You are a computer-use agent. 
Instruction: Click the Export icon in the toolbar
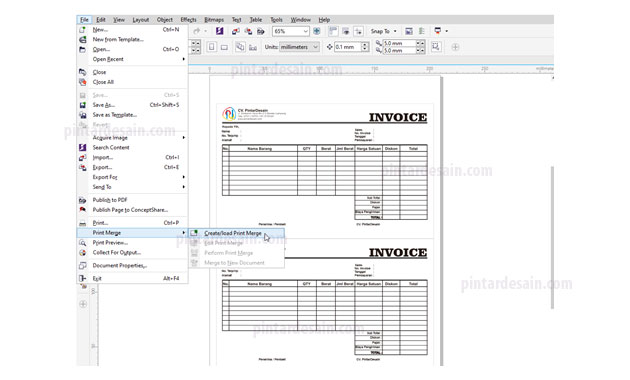[x=248, y=31]
